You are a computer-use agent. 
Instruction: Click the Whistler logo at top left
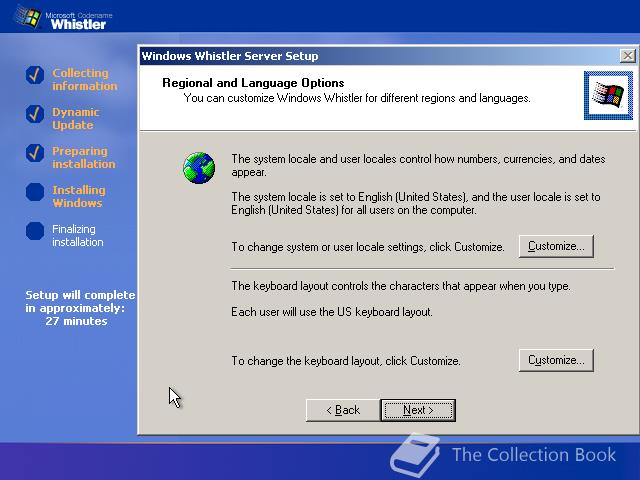(63, 17)
